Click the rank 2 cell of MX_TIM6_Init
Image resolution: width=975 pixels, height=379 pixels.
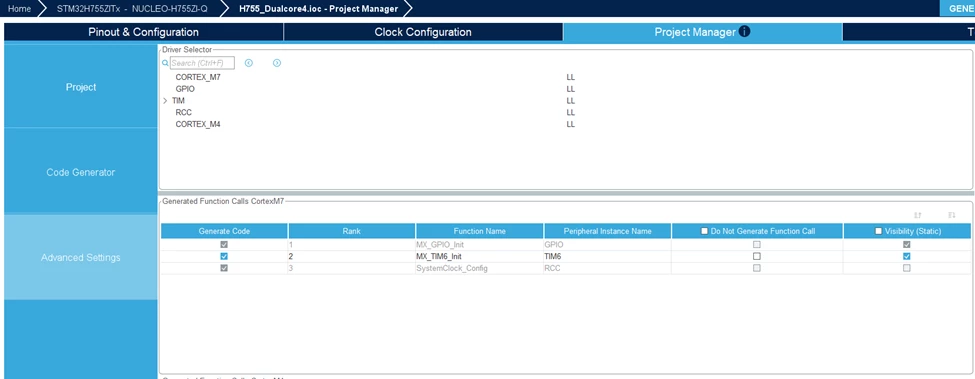pos(352,256)
